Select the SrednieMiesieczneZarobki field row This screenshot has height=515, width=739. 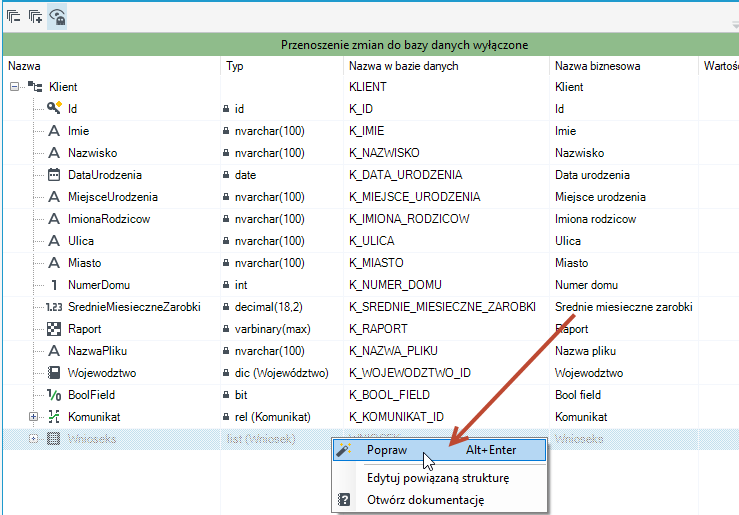pos(371,307)
